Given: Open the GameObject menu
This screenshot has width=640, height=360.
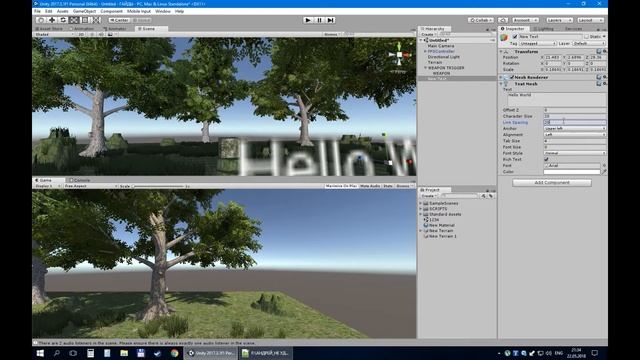Looking at the screenshot, I should point(84,11).
